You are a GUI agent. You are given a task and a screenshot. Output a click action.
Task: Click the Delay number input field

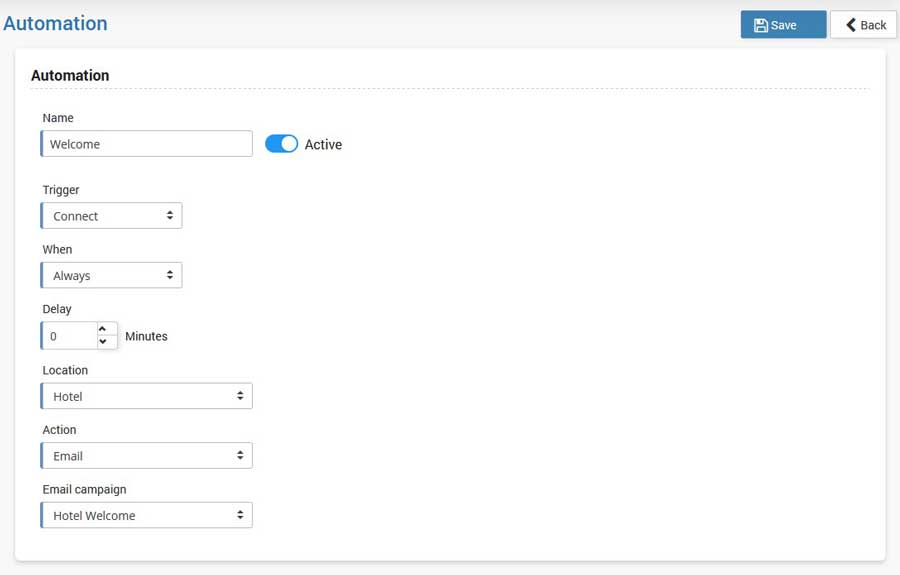70,336
